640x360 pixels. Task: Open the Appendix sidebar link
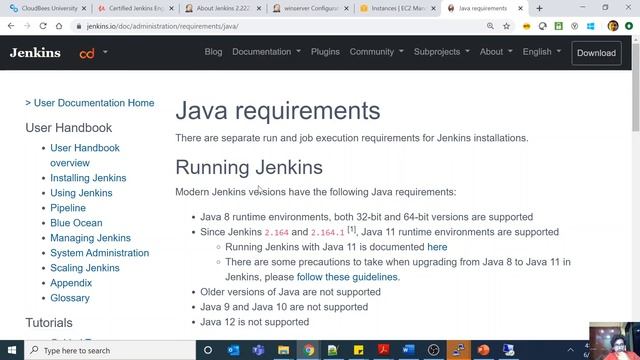pyautogui.click(x=71, y=283)
